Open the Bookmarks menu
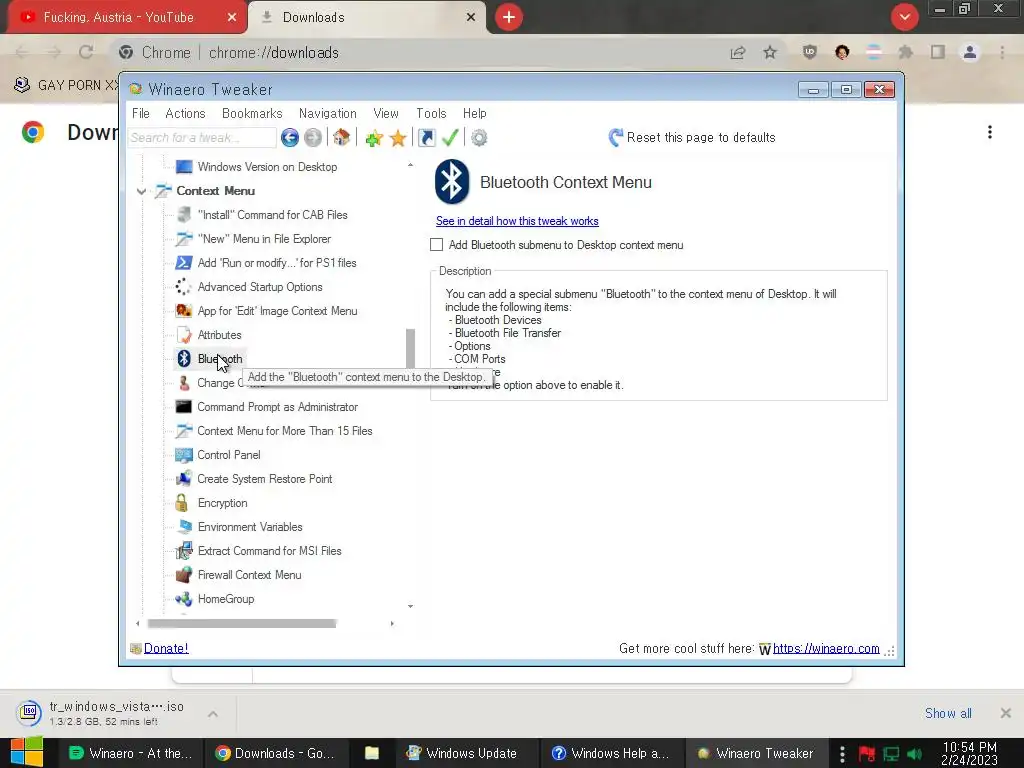The width and height of the screenshot is (1024, 768). 252,114
